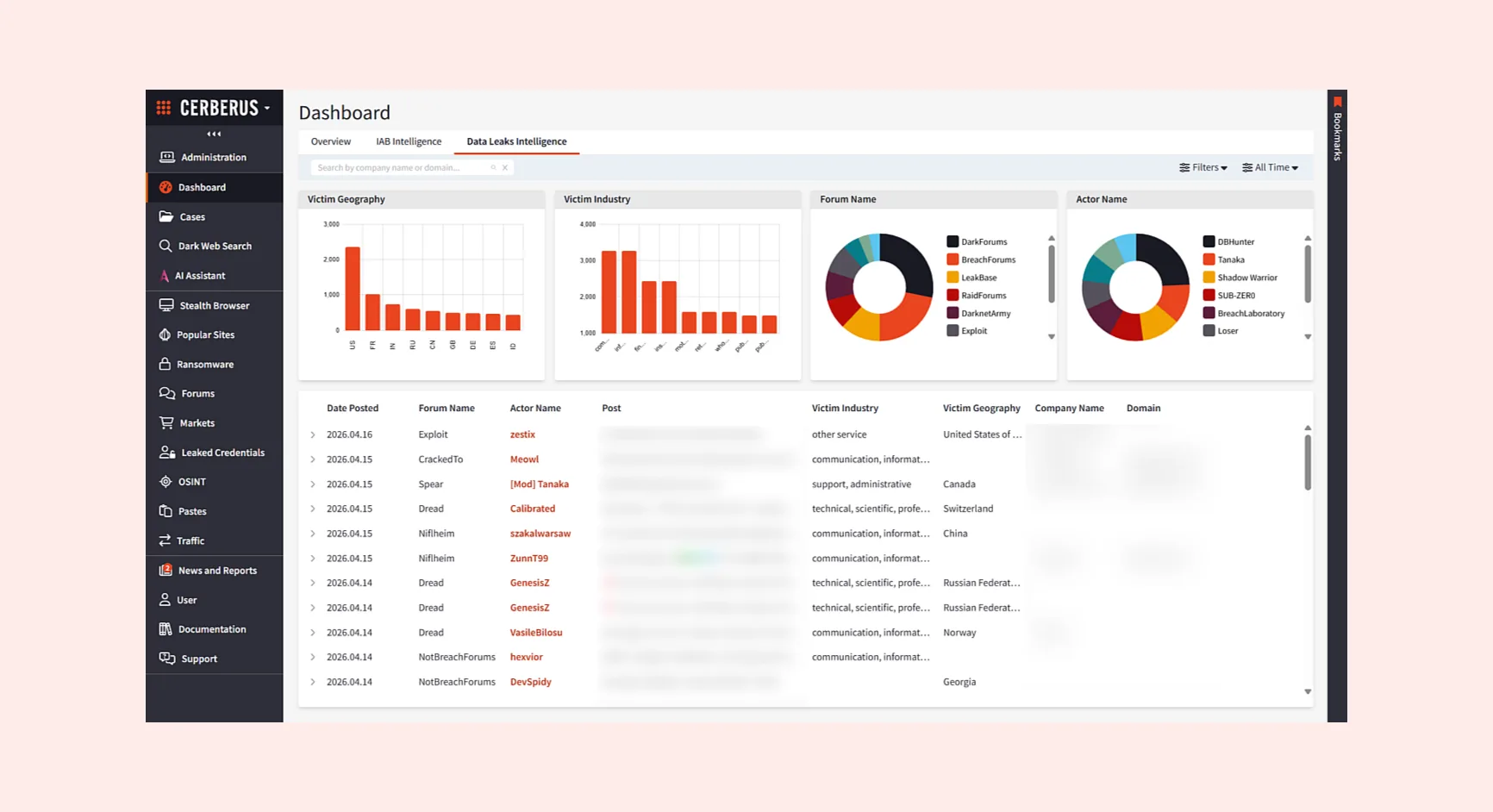This screenshot has height=812, width=1493.
Task: Click the Bookmarks icon on right edge
Action: [x=1337, y=103]
